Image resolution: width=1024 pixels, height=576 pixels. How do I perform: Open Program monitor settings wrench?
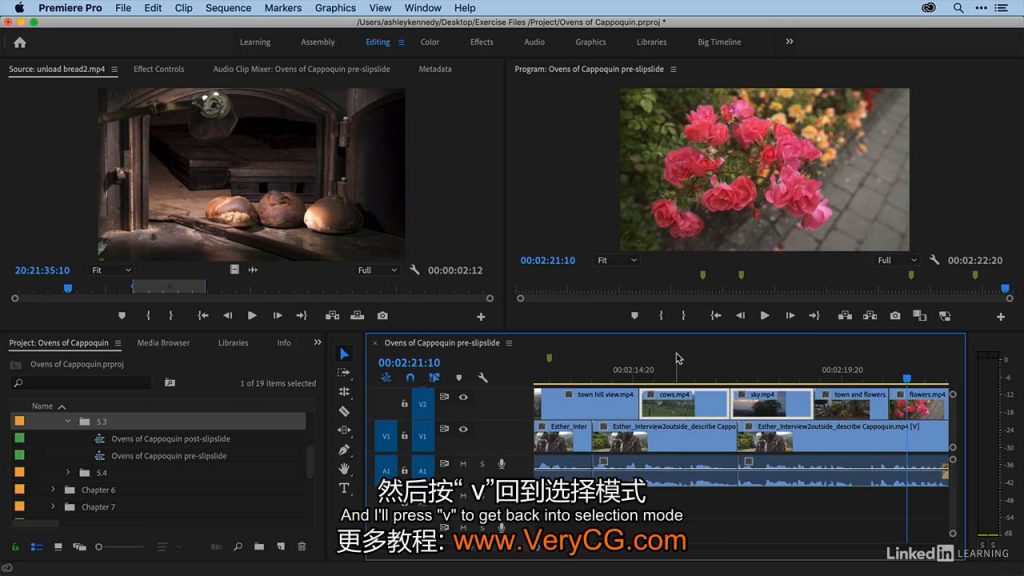935,260
